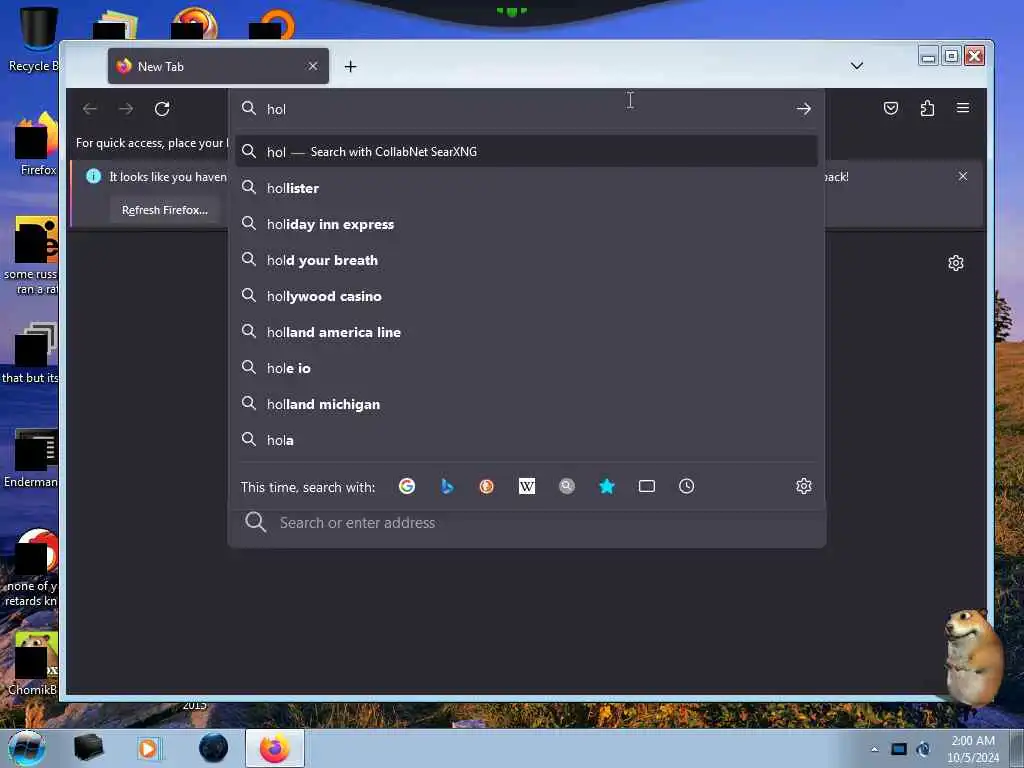The width and height of the screenshot is (1024, 768).
Task: Click the Refresh Firefox button
Action: click(165, 210)
